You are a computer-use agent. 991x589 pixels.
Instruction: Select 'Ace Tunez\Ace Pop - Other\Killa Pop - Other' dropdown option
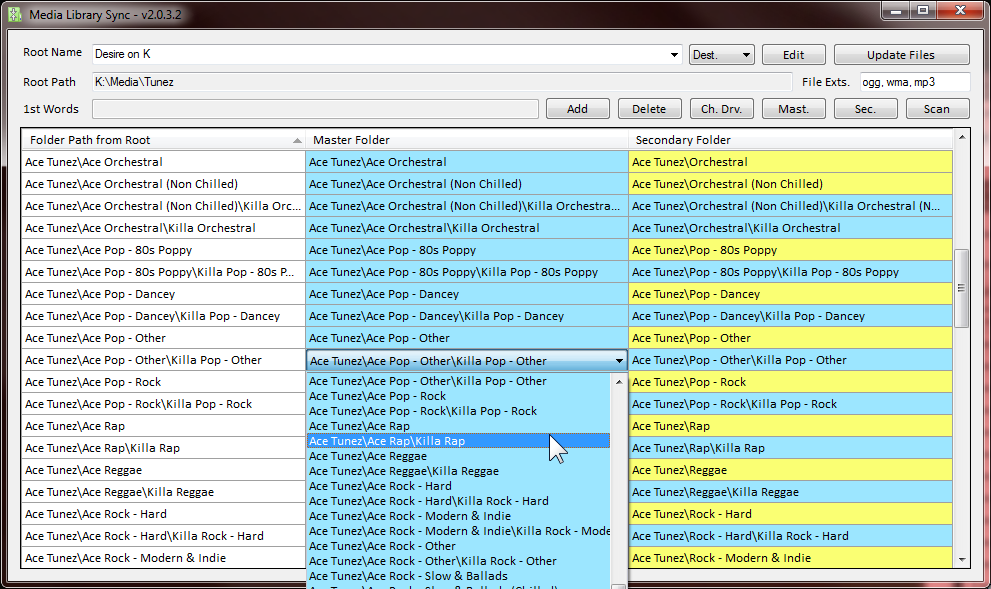pyautogui.click(x=459, y=381)
